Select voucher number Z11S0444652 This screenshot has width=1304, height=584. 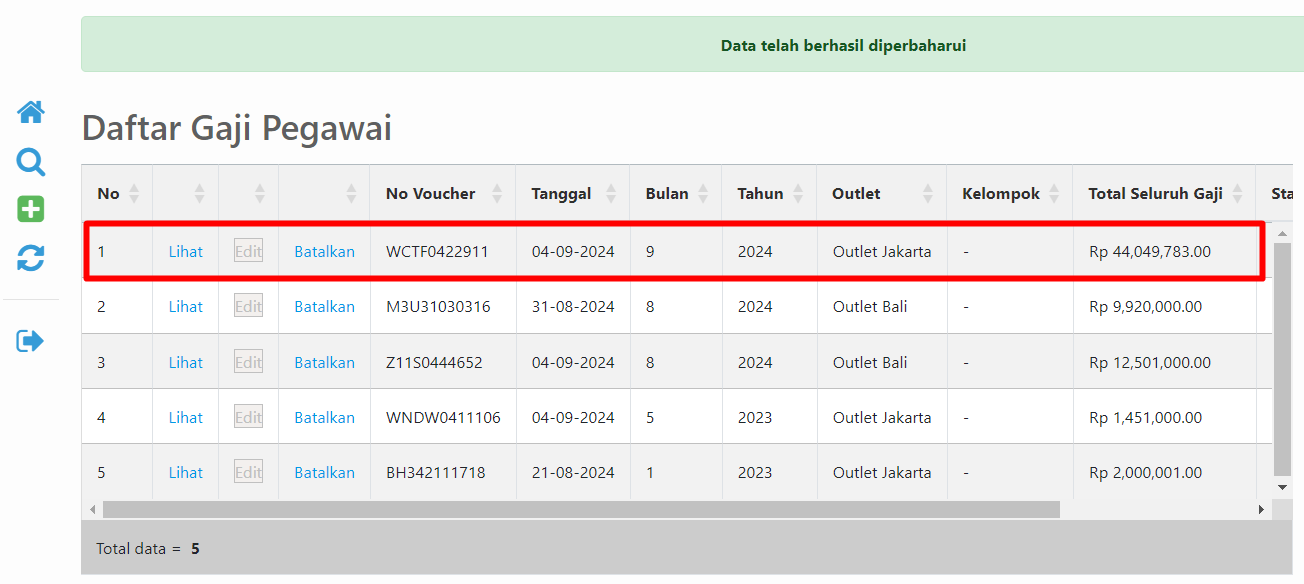point(434,363)
